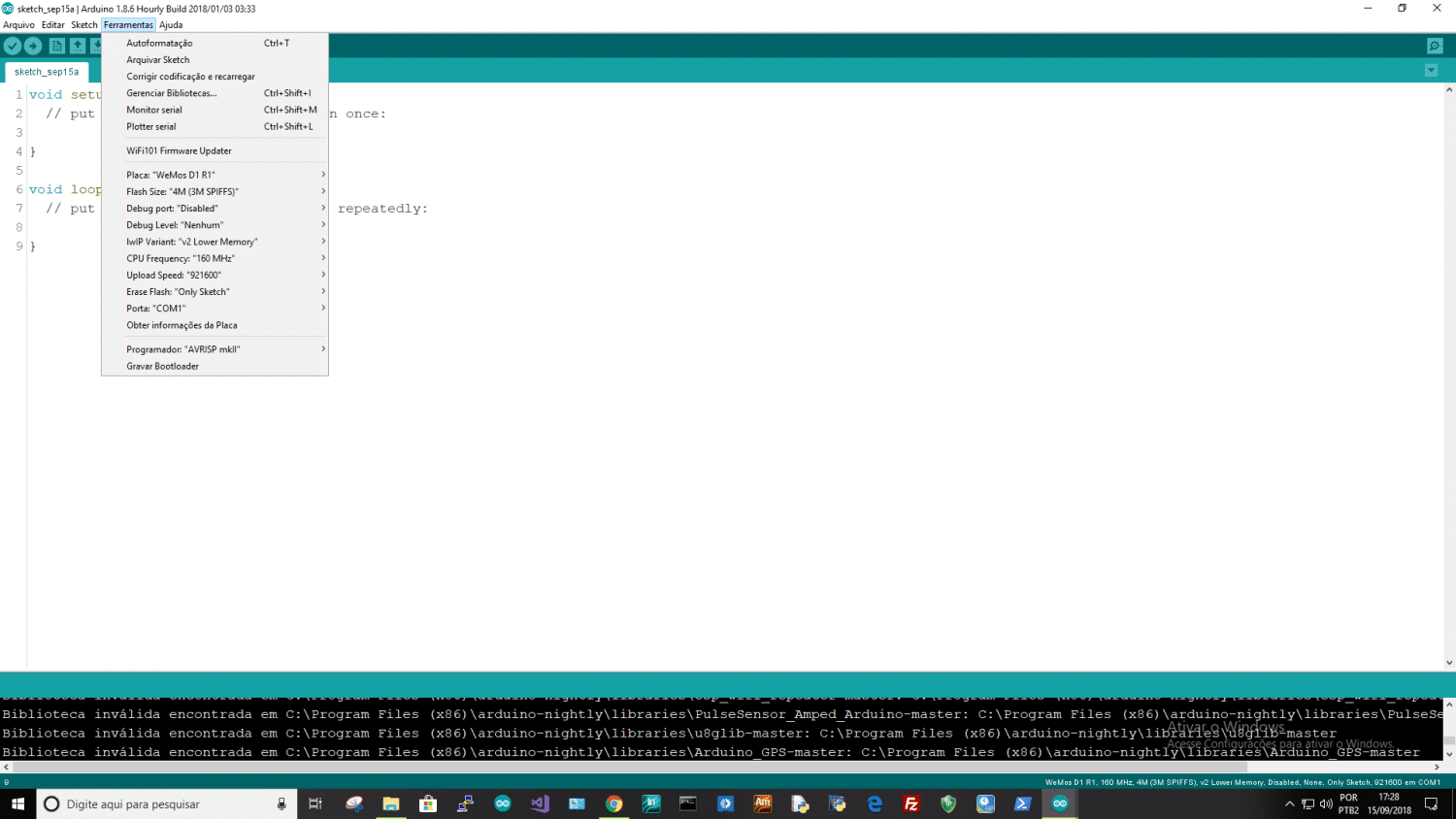Open Google Chrome from the taskbar
This screenshot has height=819, width=1456.
pos(613,803)
